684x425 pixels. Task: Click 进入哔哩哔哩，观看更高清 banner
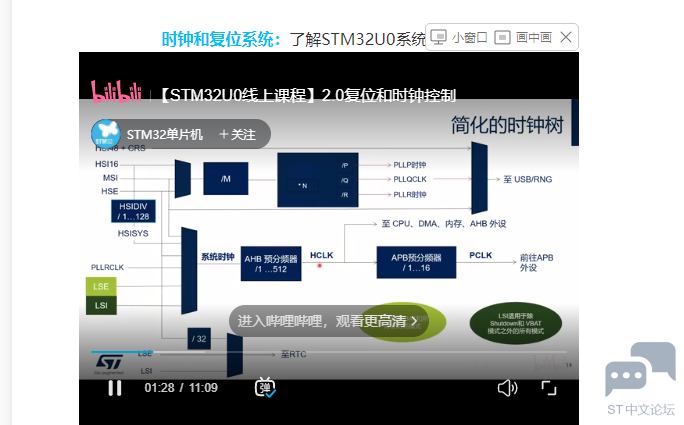[328, 321]
